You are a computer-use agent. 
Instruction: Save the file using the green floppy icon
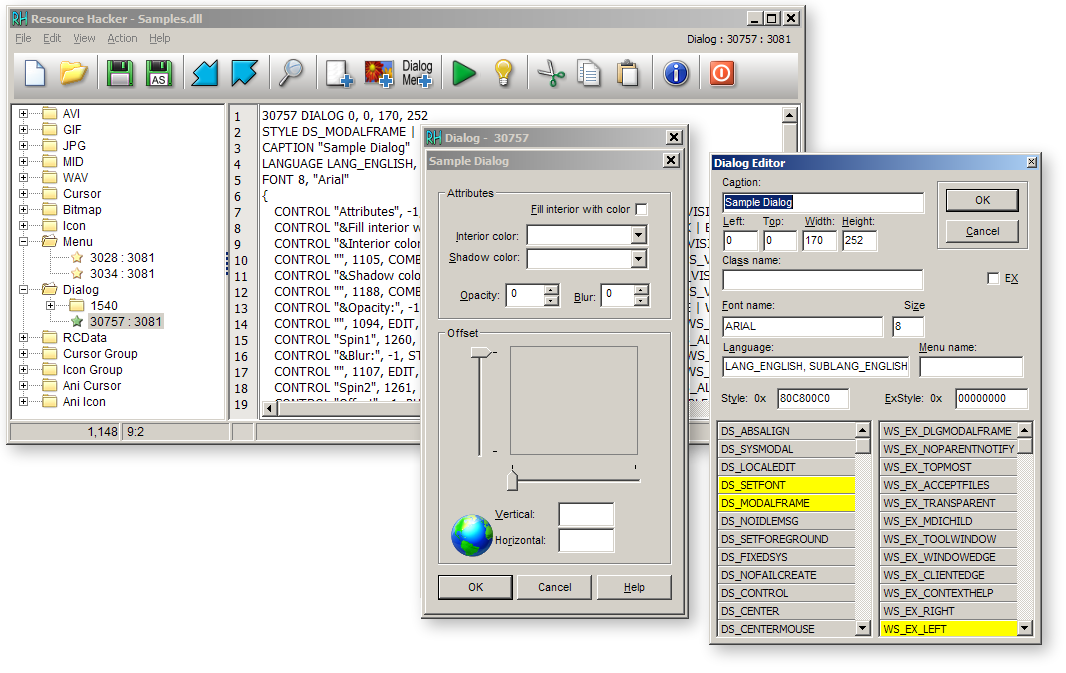[x=120, y=73]
